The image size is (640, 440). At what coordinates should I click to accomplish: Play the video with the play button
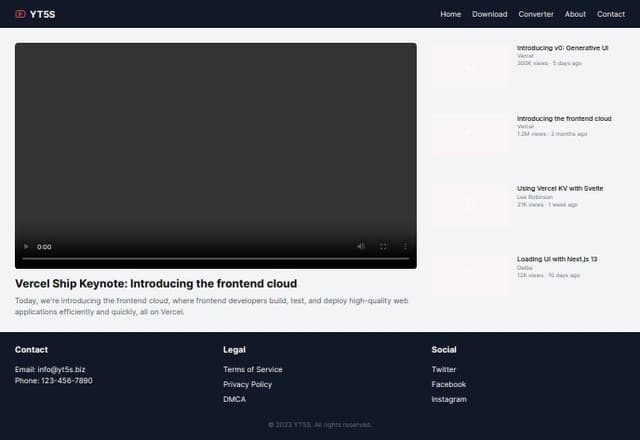point(26,247)
